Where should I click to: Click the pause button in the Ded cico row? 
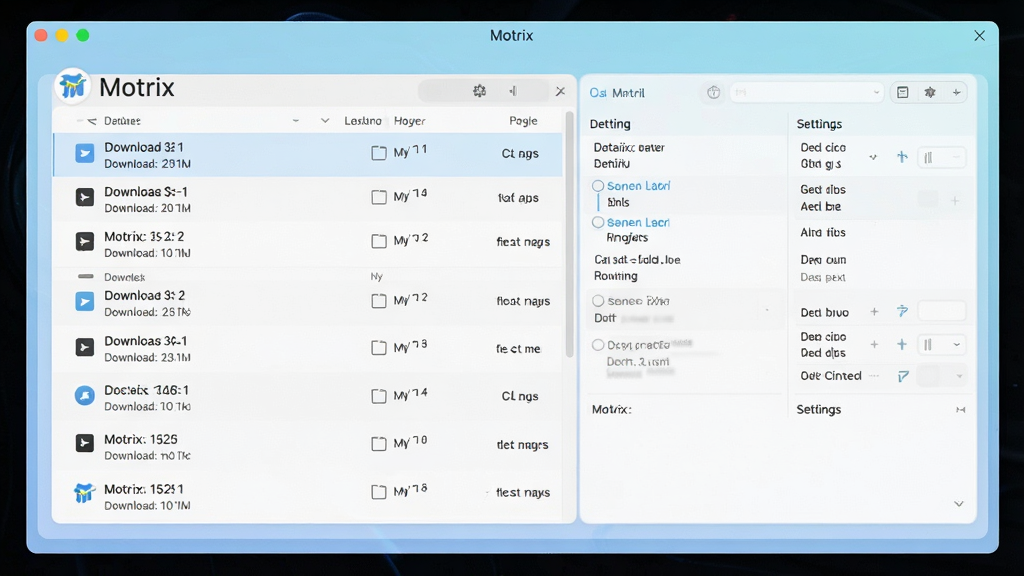[x=928, y=157]
